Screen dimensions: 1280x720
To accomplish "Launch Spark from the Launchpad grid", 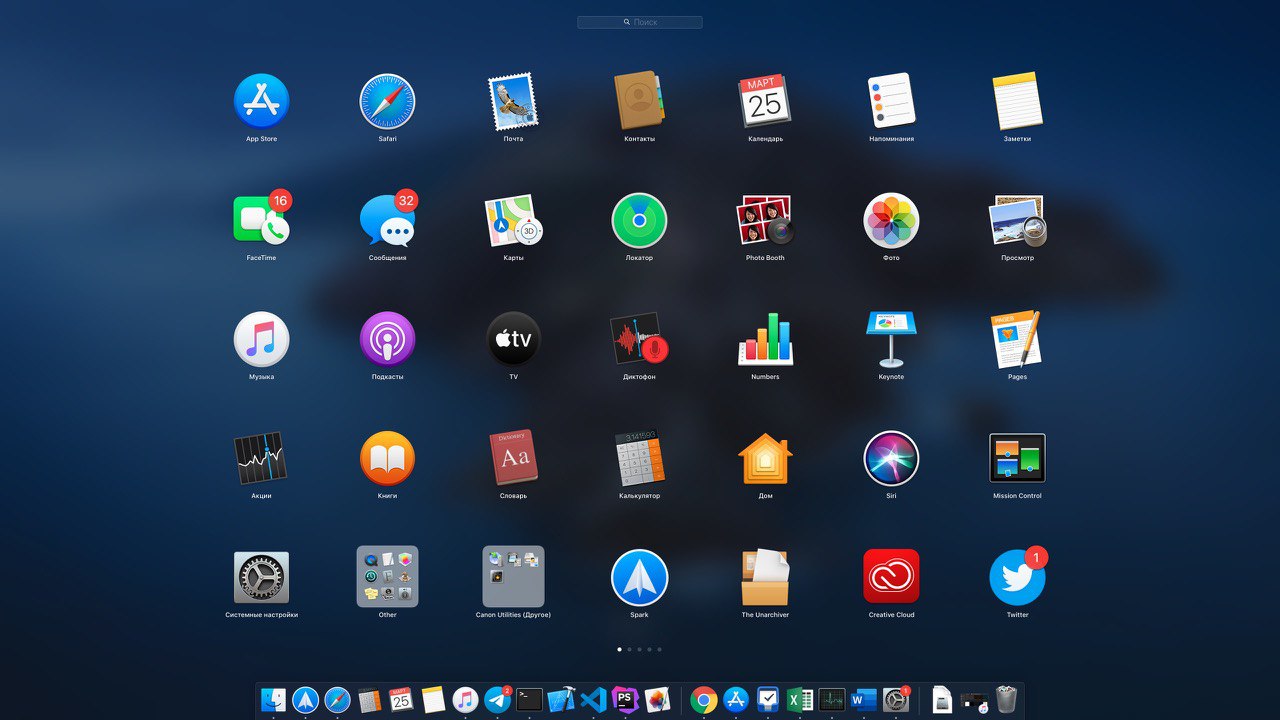I will coord(639,577).
